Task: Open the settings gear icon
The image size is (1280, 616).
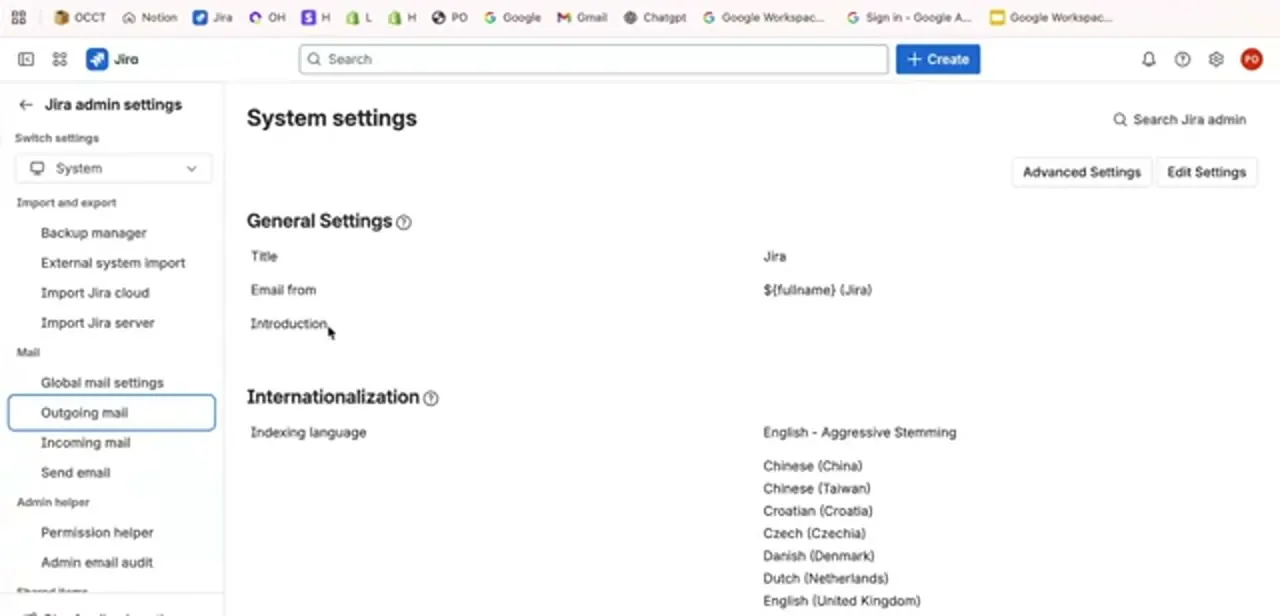Action: point(1216,59)
